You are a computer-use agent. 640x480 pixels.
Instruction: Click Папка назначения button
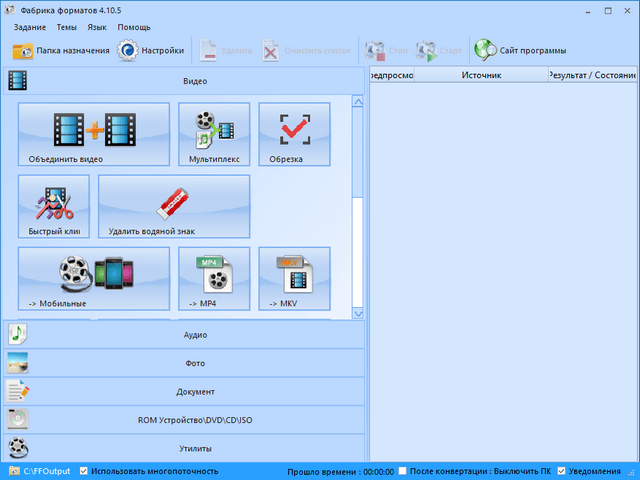pyautogui.click(x=60, y=50)
